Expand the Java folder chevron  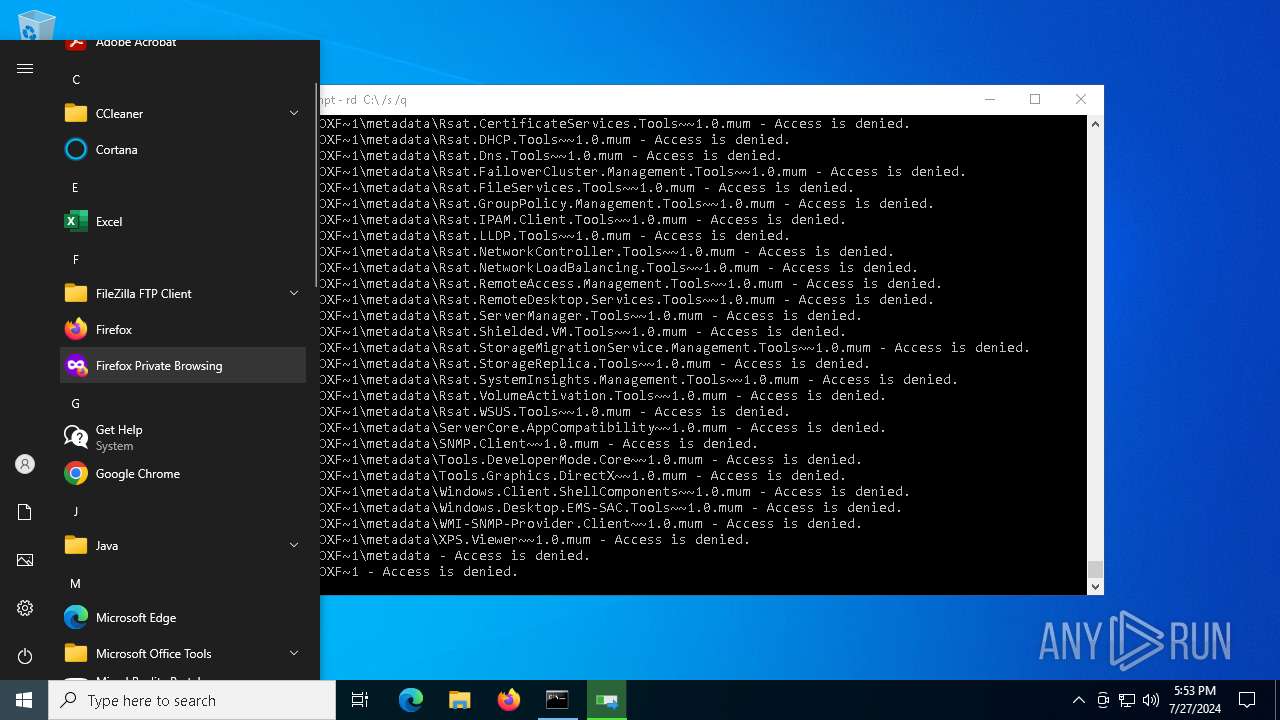[294, 546]
